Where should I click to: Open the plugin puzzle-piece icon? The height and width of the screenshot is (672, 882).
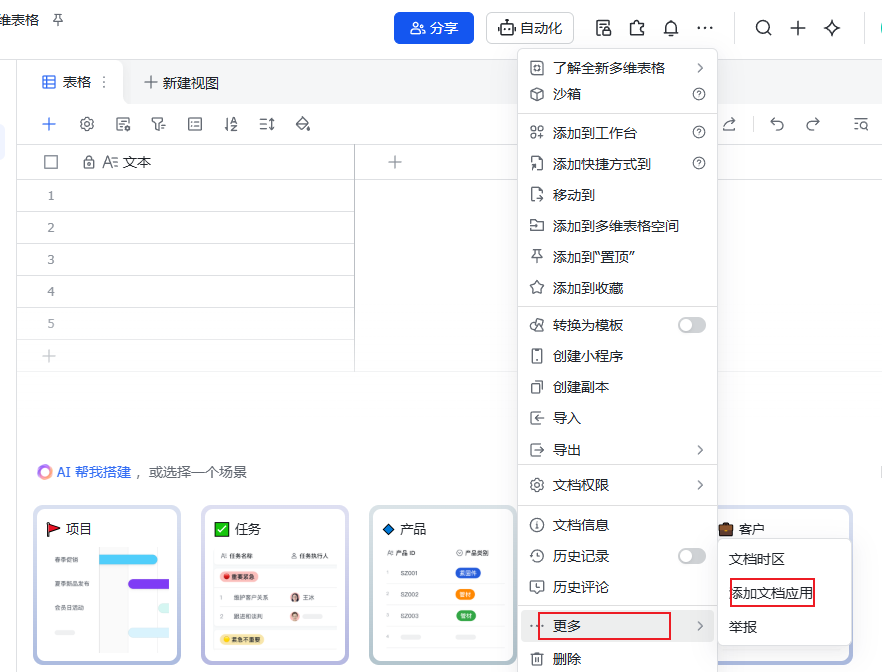[x=637, y=28]
